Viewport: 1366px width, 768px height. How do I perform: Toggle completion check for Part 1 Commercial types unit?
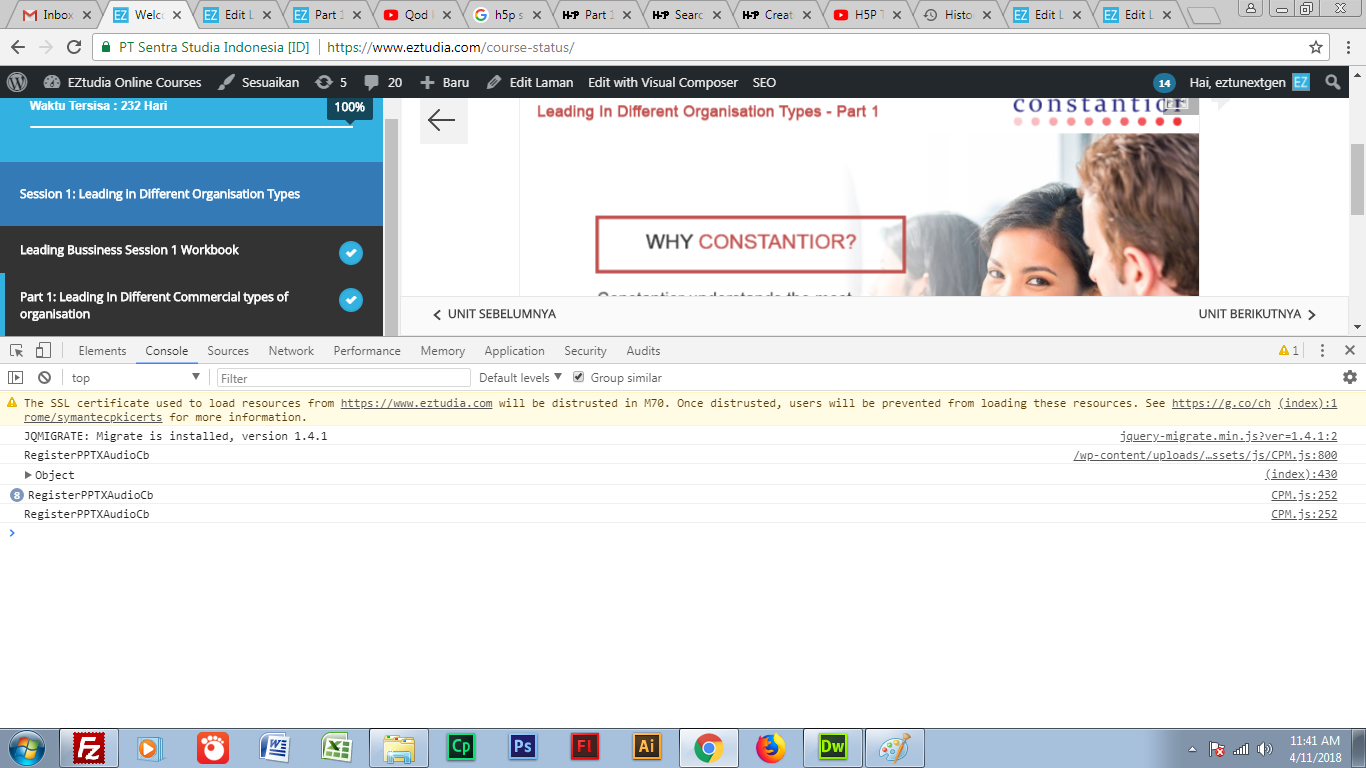[x=350, y=299]
